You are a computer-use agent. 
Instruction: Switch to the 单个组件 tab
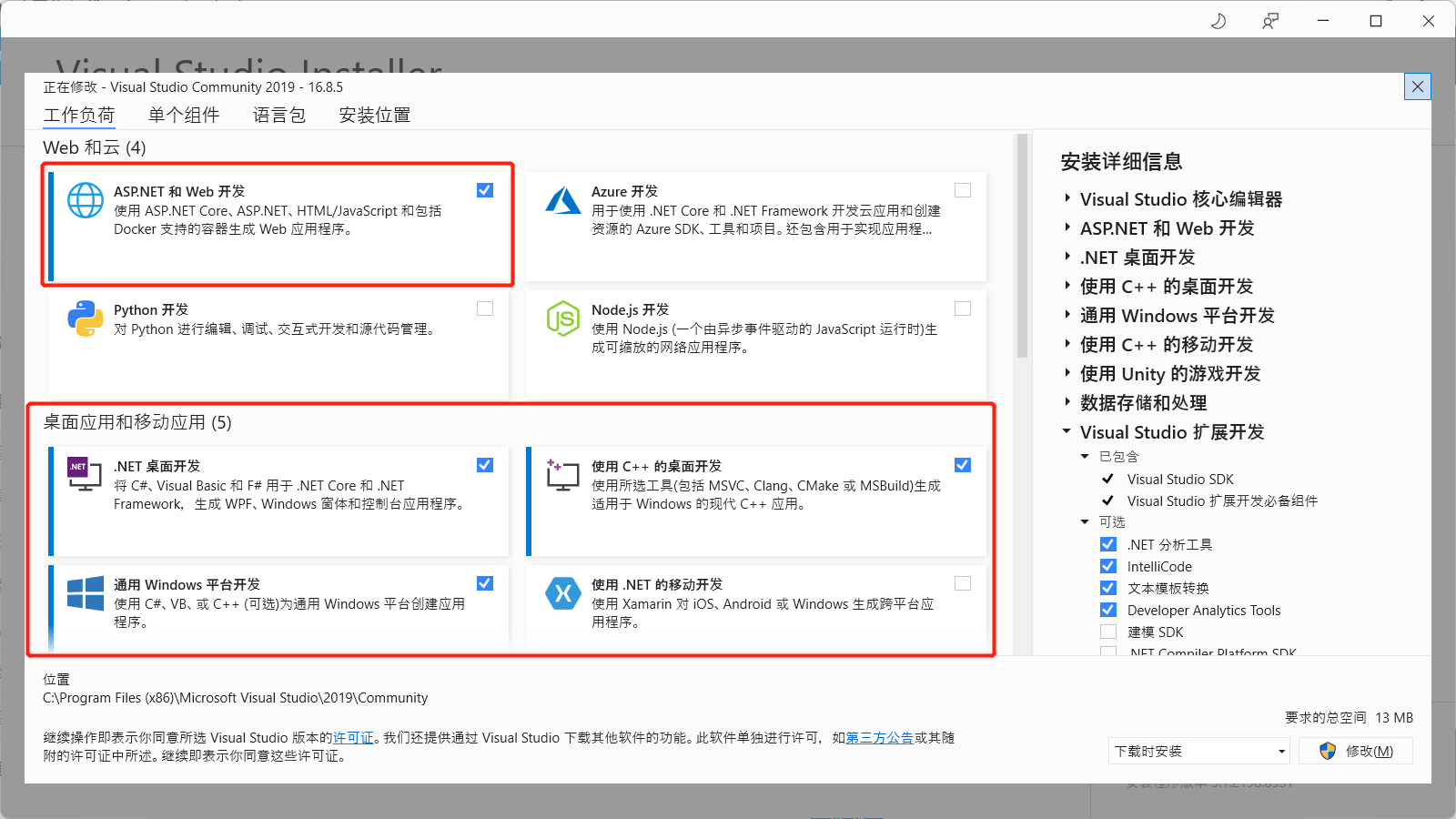[184, 115]
